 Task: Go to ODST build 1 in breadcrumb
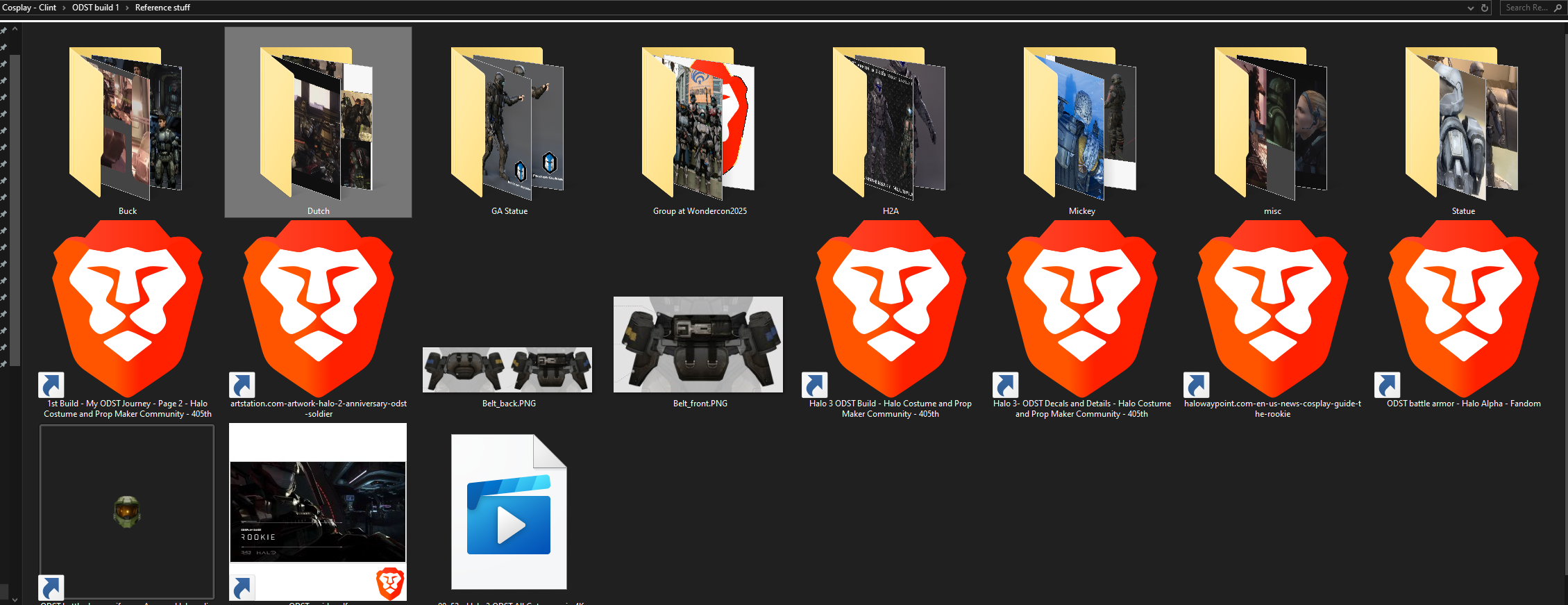coord(96,8)
